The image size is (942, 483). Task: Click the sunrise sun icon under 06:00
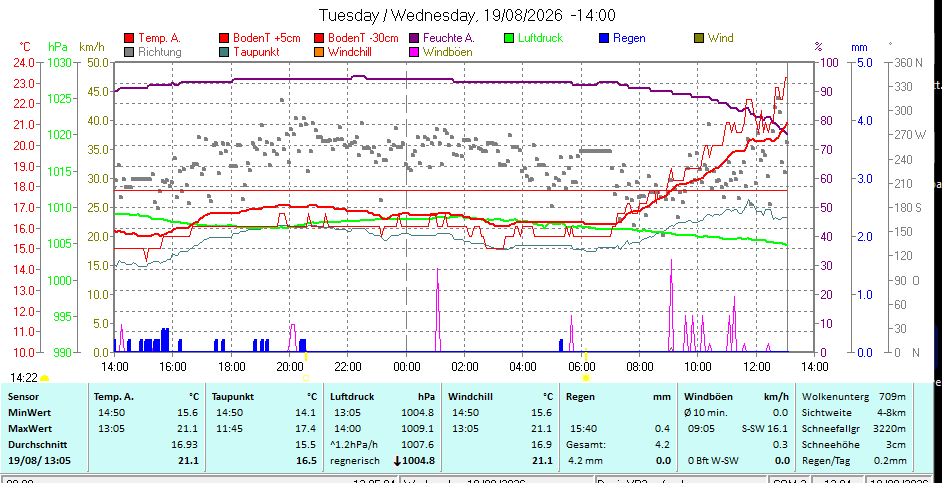586,378
